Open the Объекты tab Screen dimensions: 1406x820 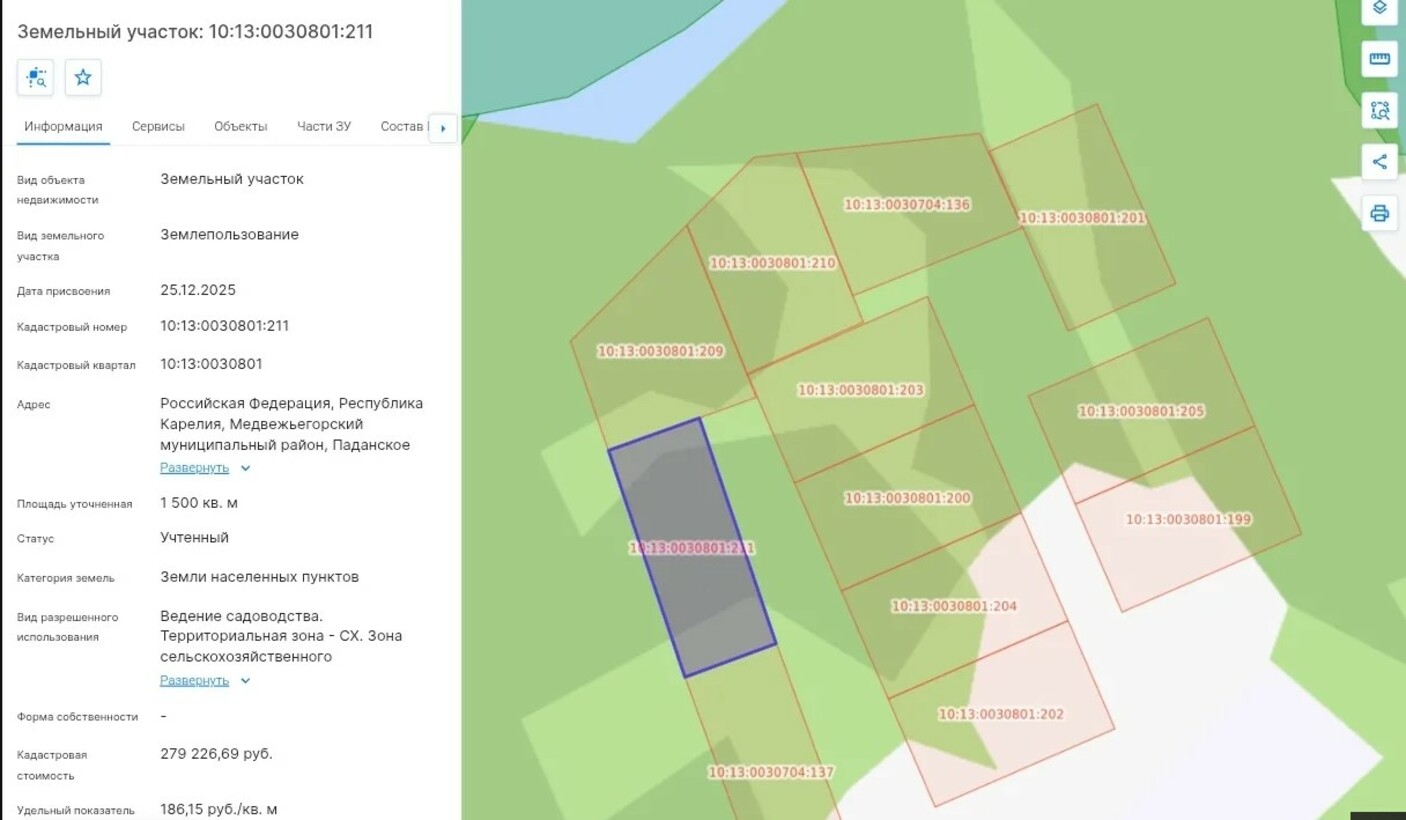(240, 127)
